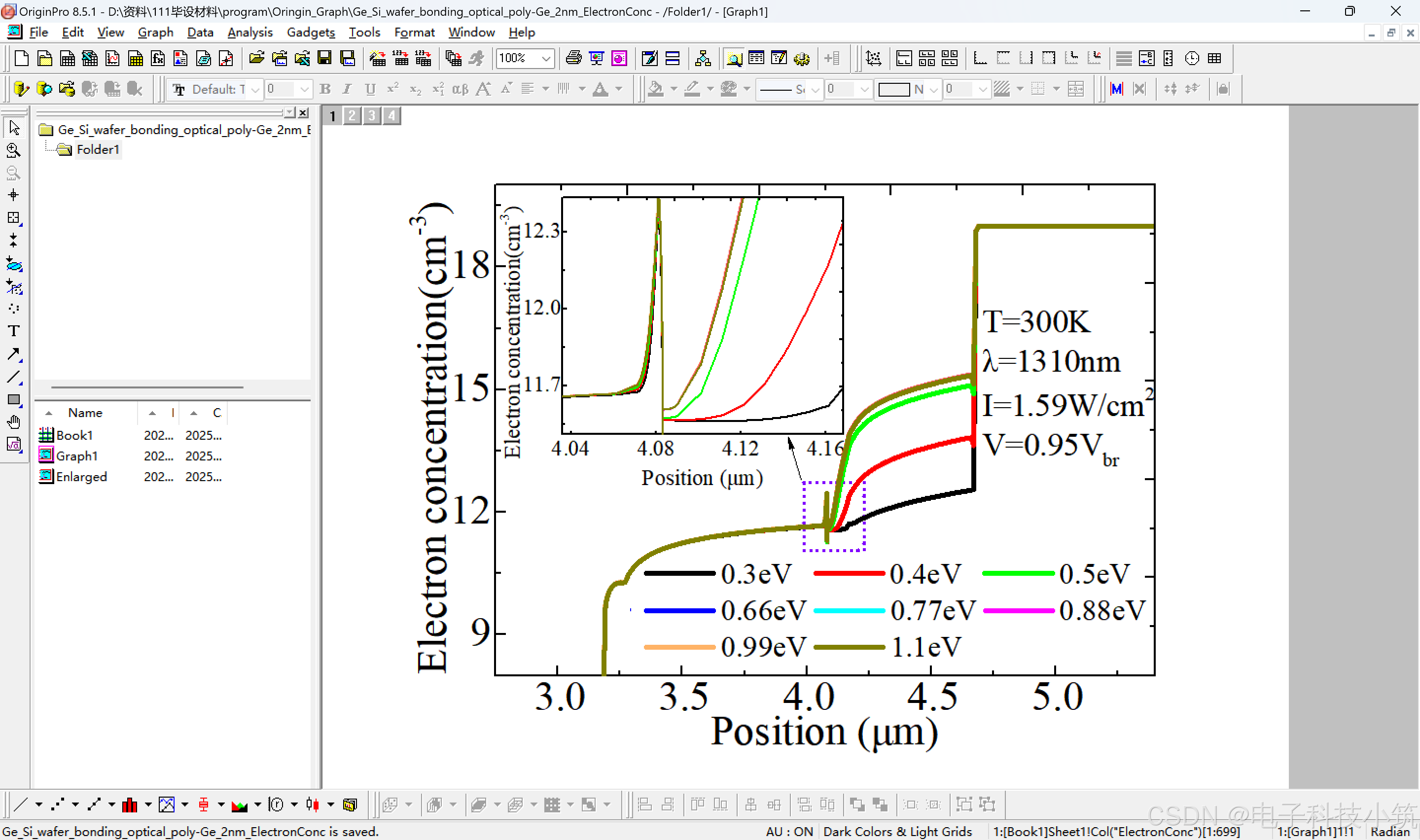Toggle AU : ON in the status bar
Viewport: 1420px width, 840px height.
coord(789,832)
